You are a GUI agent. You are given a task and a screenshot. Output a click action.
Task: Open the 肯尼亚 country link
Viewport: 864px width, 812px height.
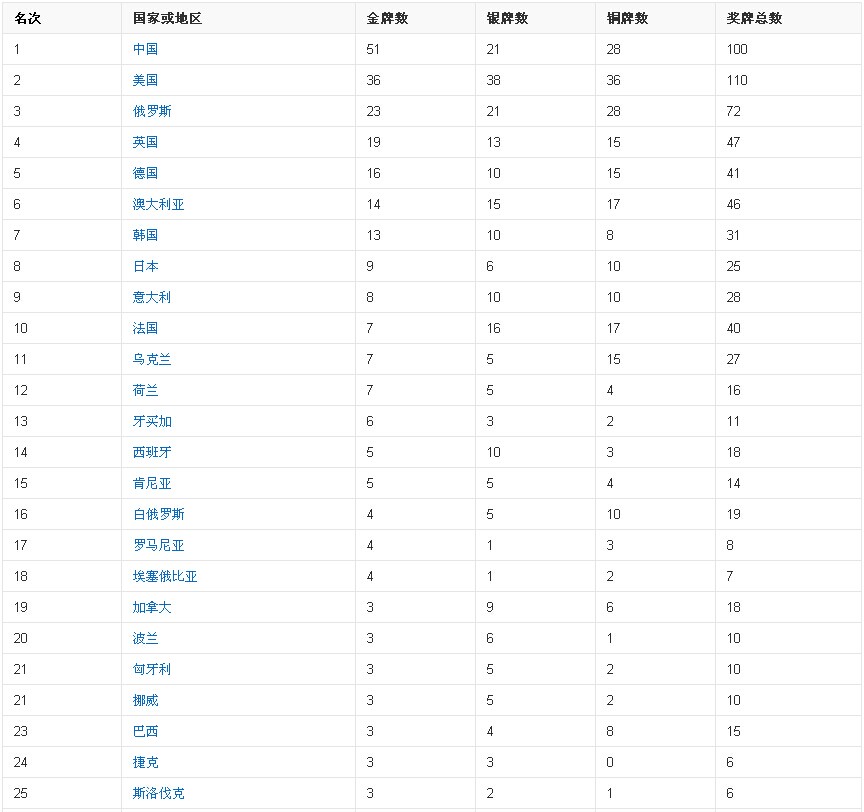[x=152, y=483]
